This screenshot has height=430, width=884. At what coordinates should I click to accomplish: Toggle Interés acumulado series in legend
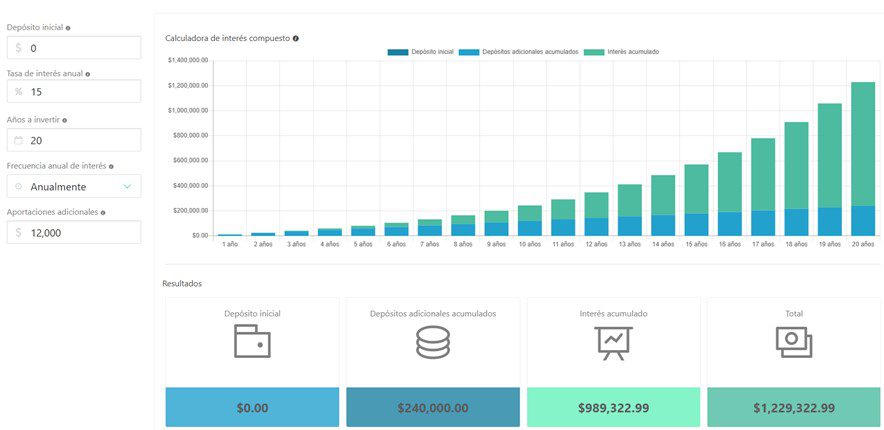621,52
